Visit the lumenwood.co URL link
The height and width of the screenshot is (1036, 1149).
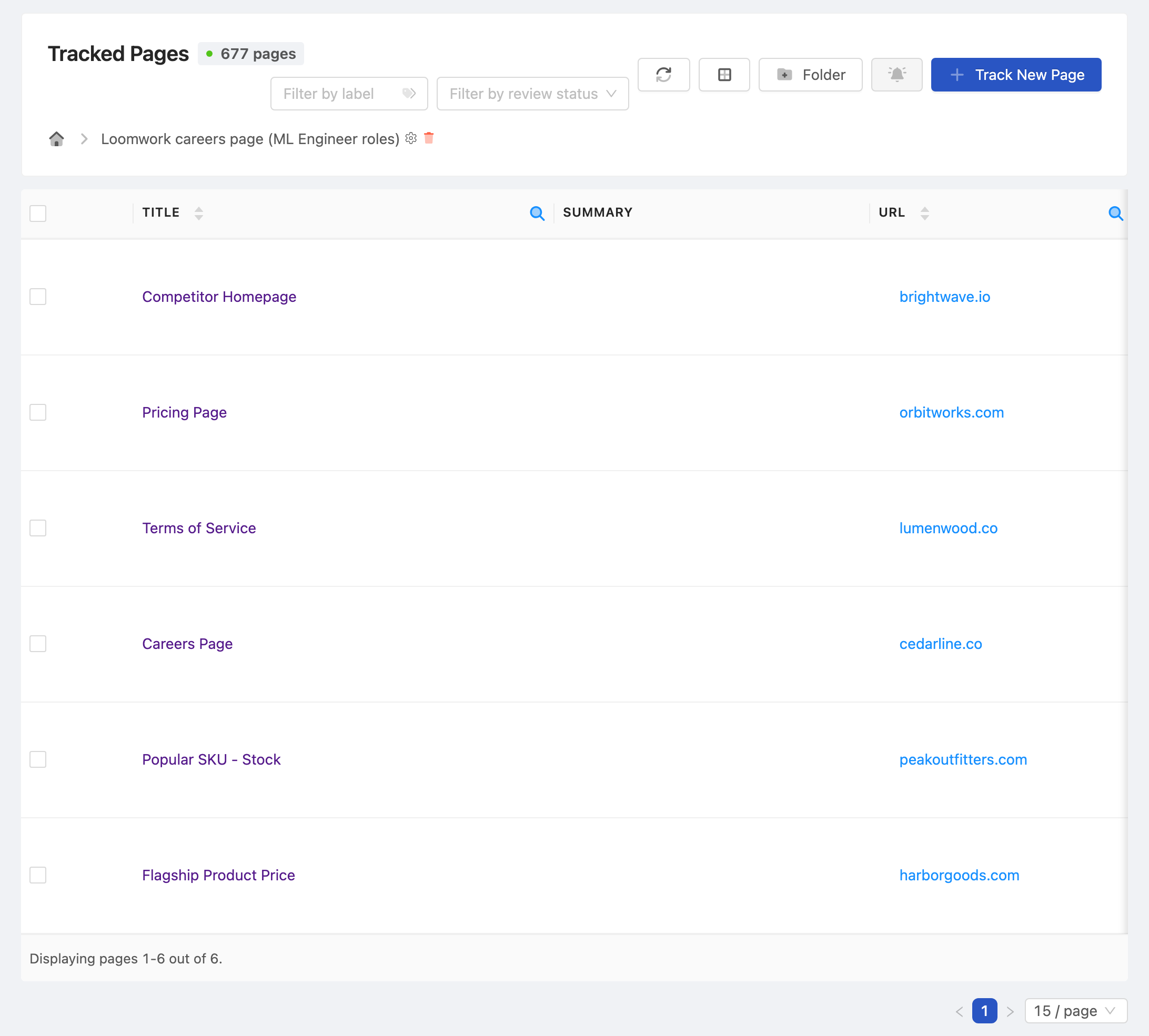(949, 527)
